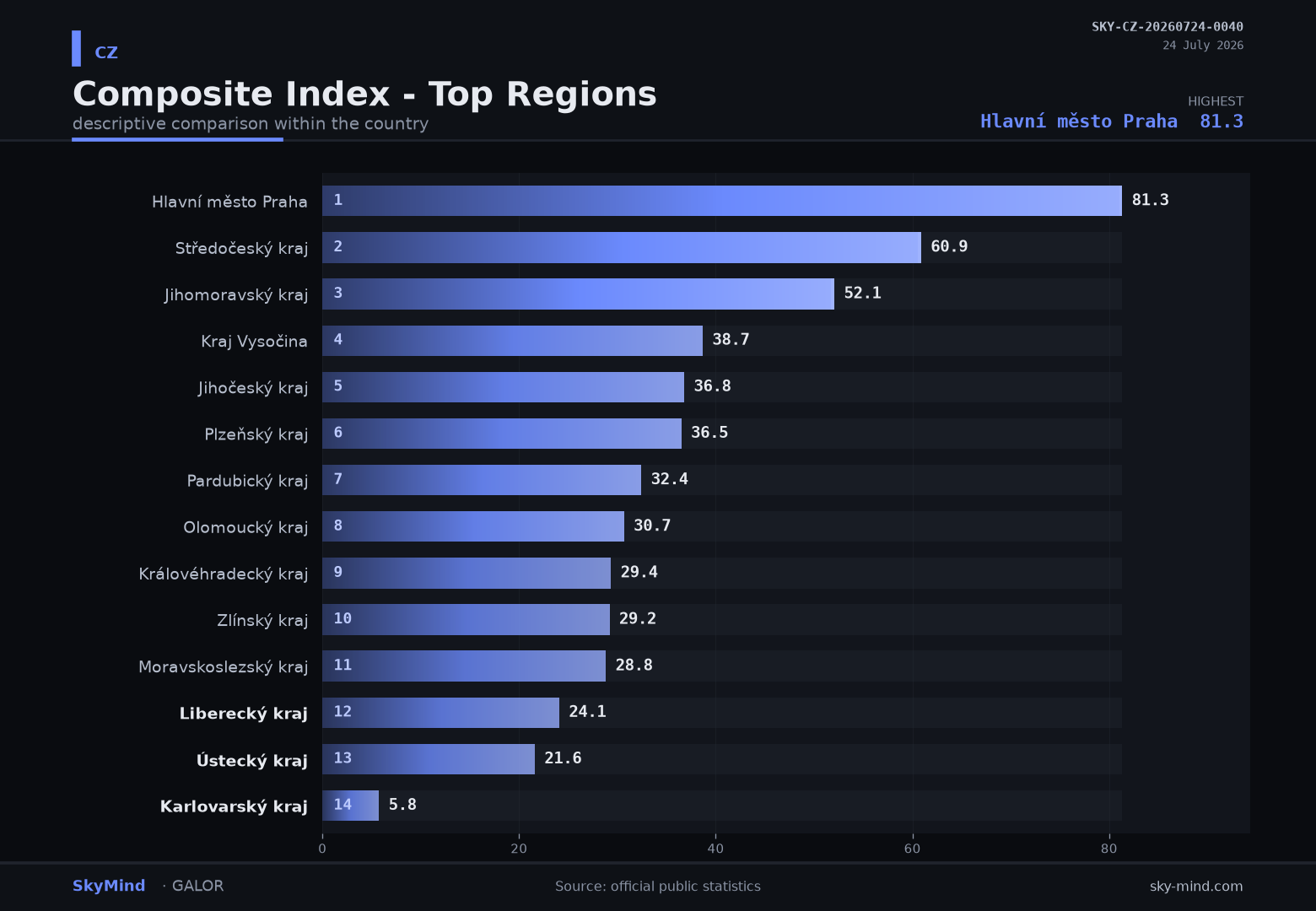The image size is (1316, 911).
Task: Select the Moravskoslezský kraj axis label
Action: [x=224, y=666]
